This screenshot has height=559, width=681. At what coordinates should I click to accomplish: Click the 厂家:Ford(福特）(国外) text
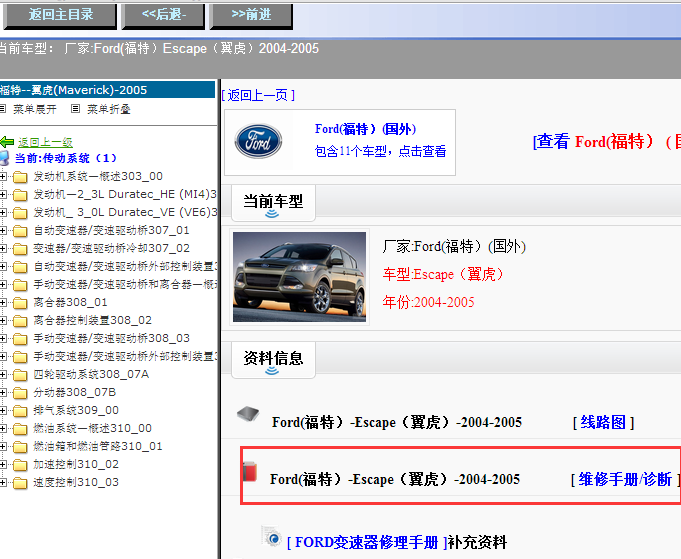(454, 247)
